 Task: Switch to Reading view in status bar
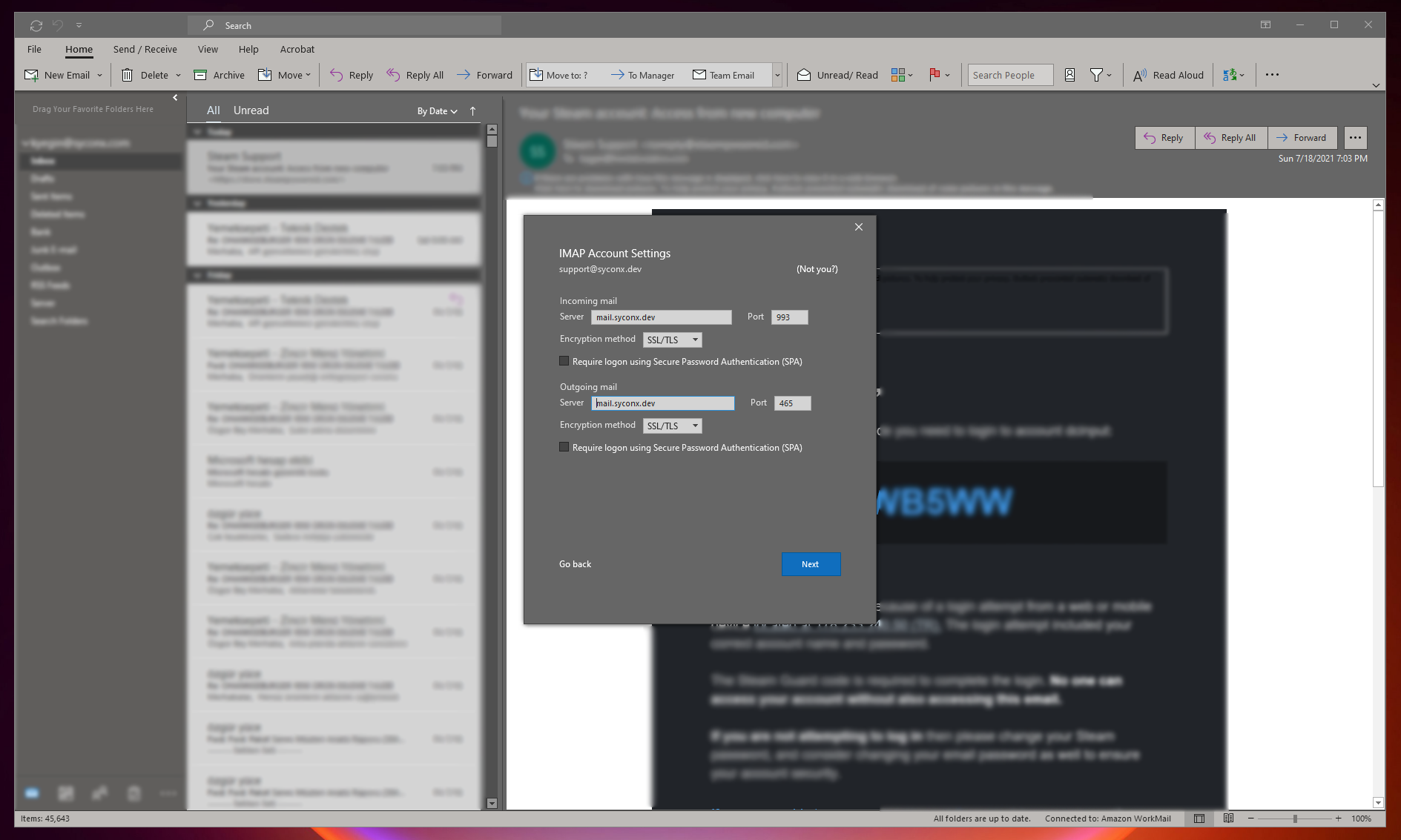[1229, 818]
